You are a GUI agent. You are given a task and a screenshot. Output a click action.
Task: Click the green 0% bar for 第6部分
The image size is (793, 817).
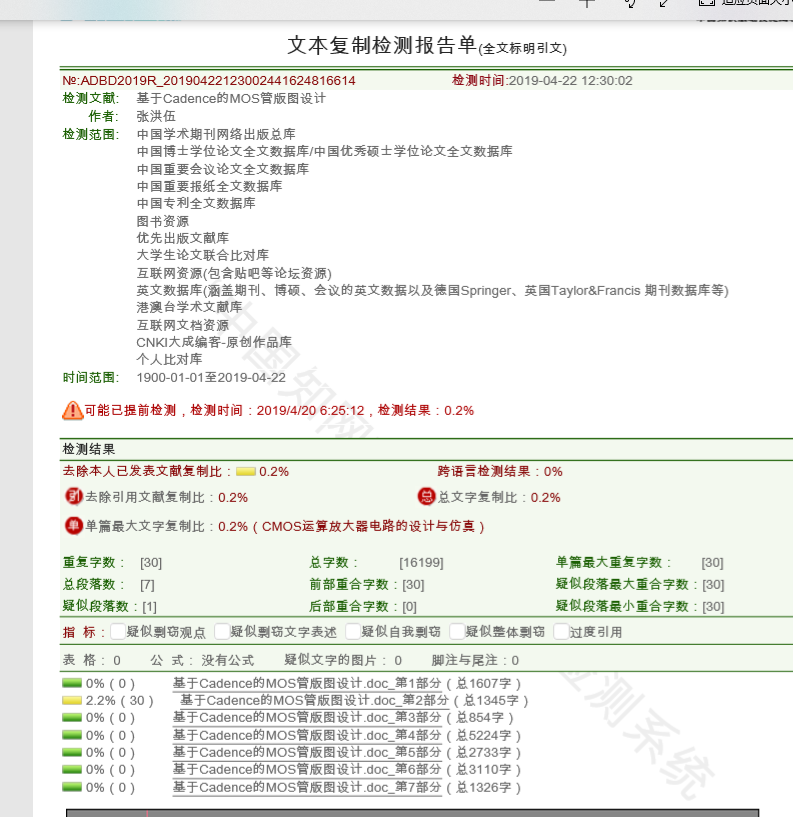point(72,770)
